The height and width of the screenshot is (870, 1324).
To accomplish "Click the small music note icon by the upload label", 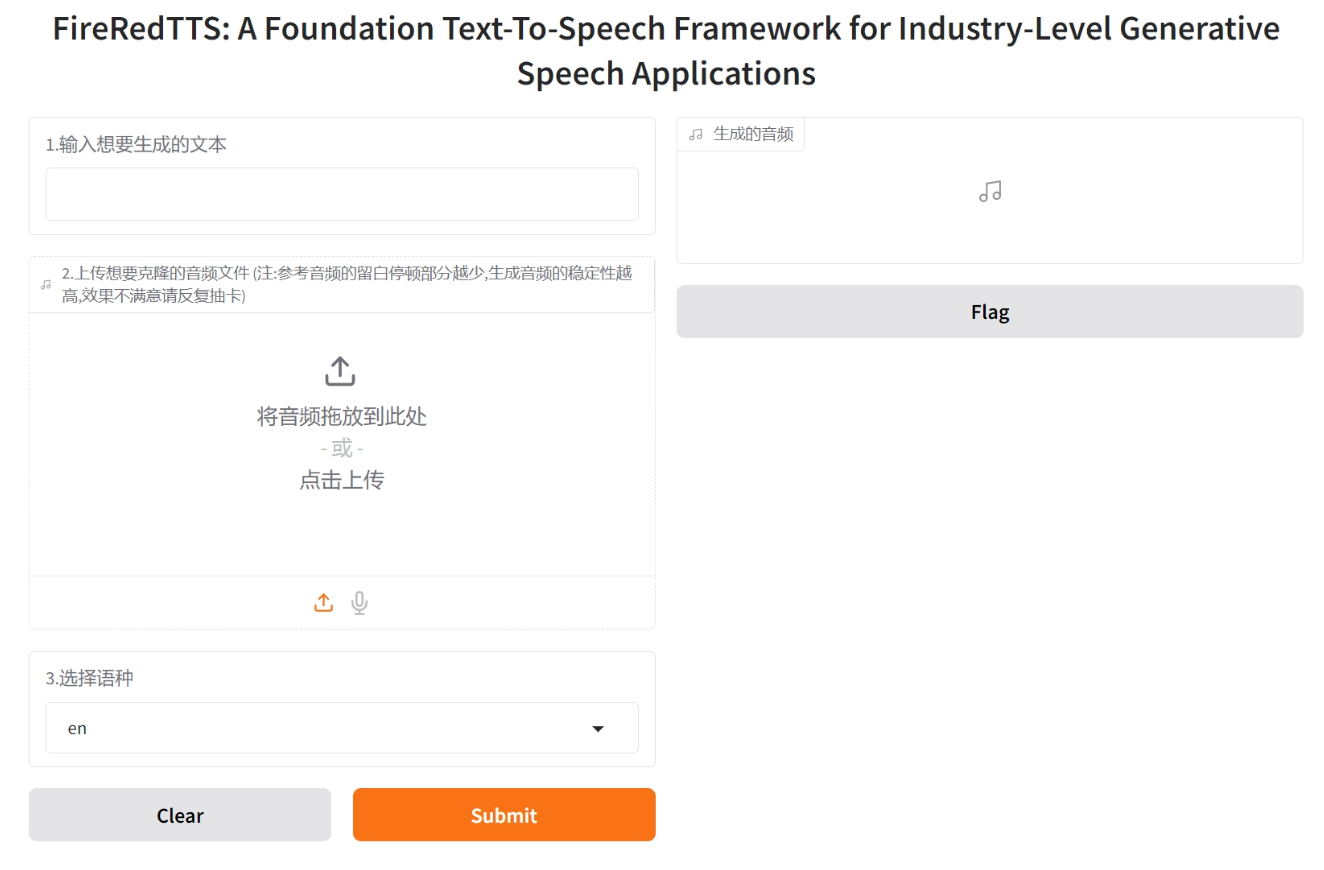I will (46, 285).
